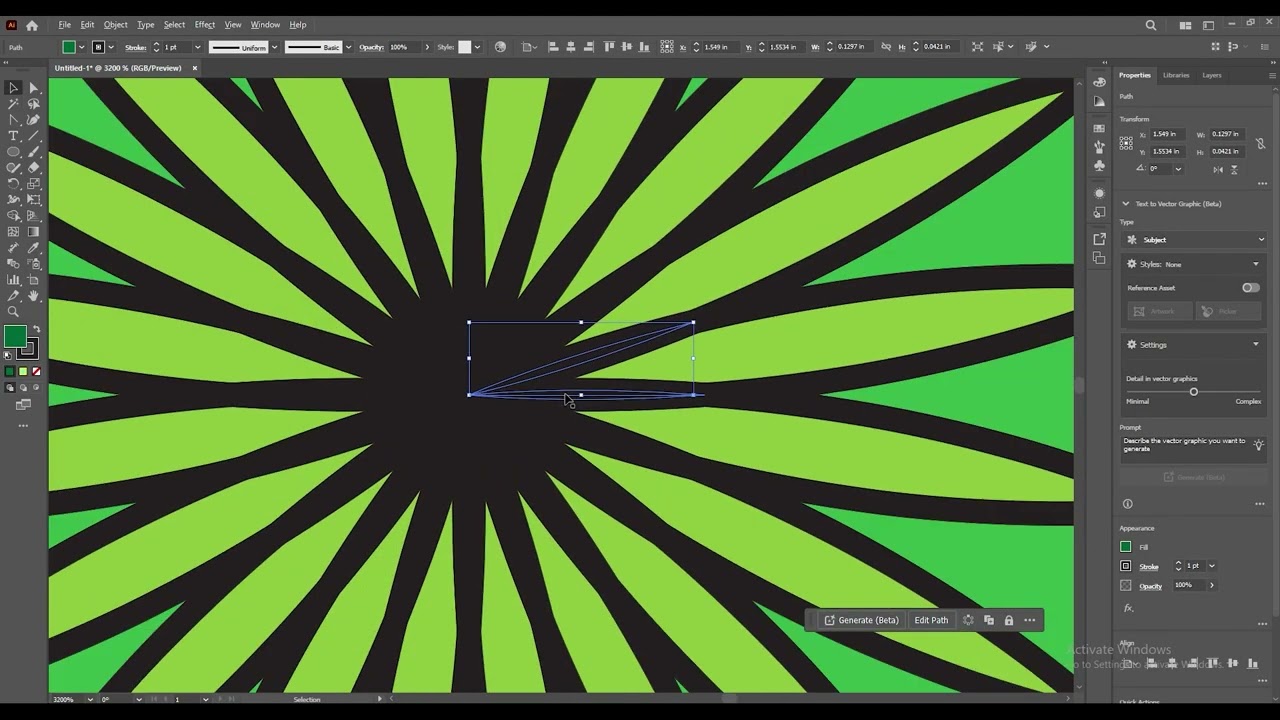Open the Subject type dropdown
This screenshot has height=720, width=1280.
click(1194, 240)
